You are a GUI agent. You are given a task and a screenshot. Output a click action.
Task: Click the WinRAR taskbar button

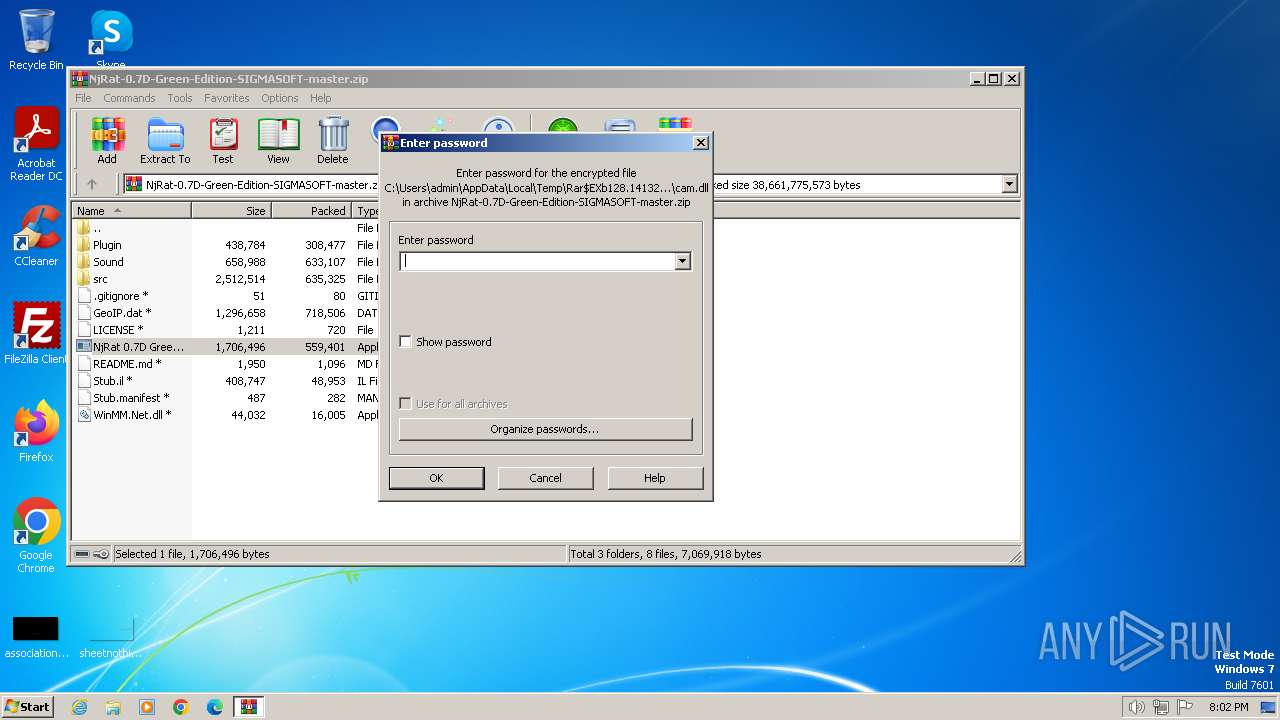tap(249, 707)
